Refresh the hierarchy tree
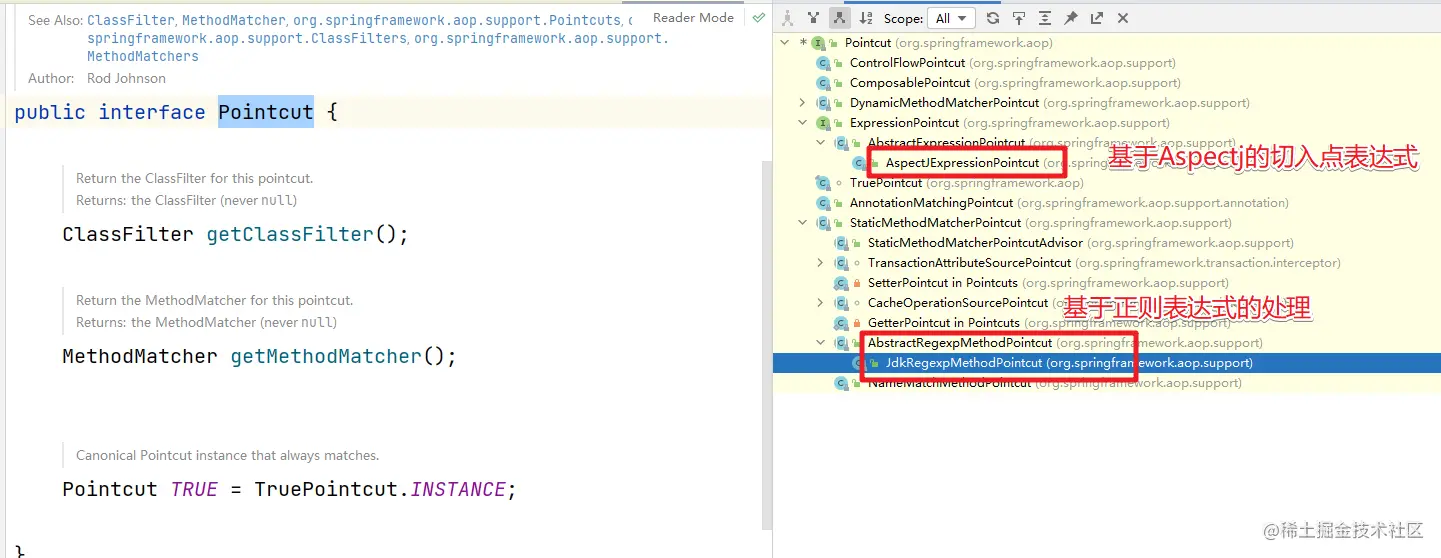The width and height of the screenshot is (1441, 558). click(993, 18)
